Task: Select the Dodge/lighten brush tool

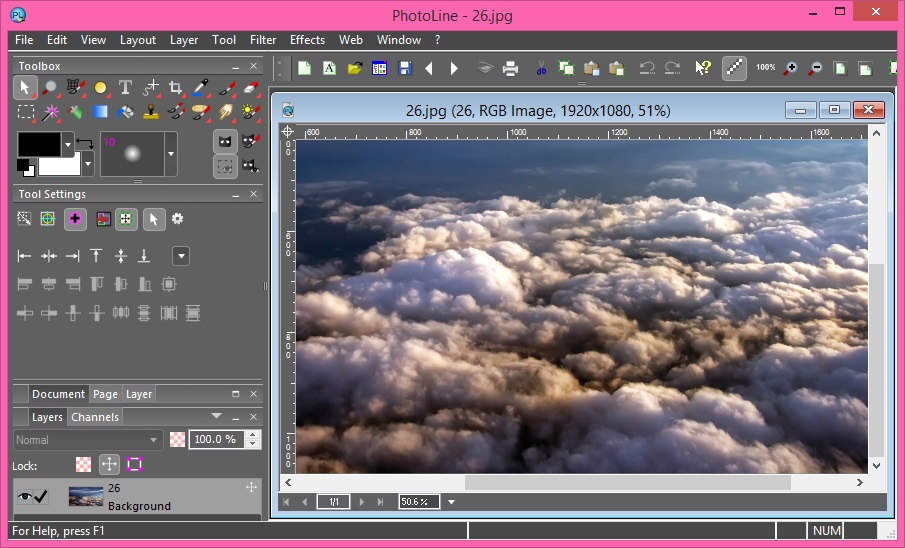Action: [x=250, y=112]
